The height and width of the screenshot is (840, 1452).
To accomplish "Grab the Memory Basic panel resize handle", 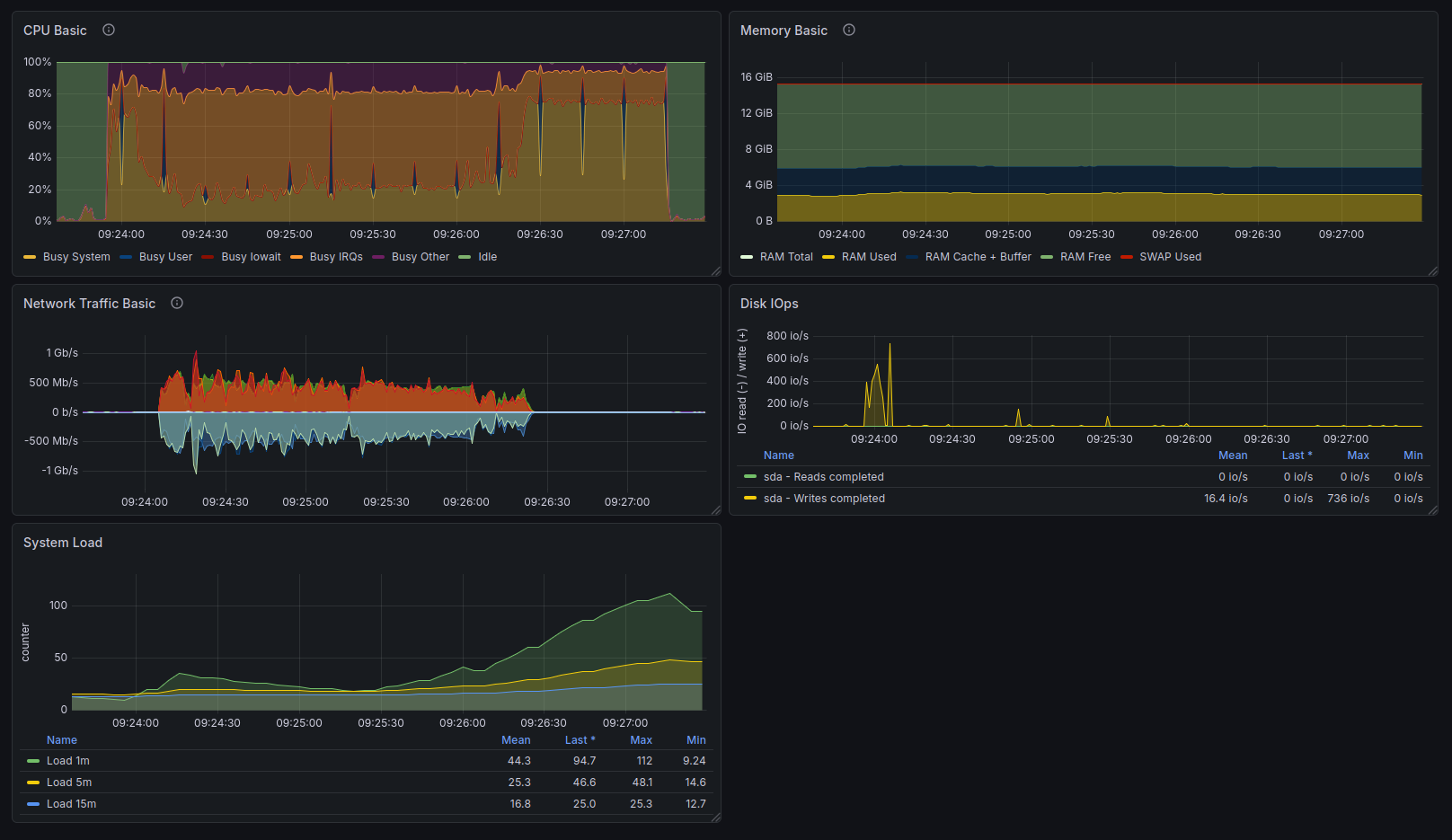I will coord(1433,270).
